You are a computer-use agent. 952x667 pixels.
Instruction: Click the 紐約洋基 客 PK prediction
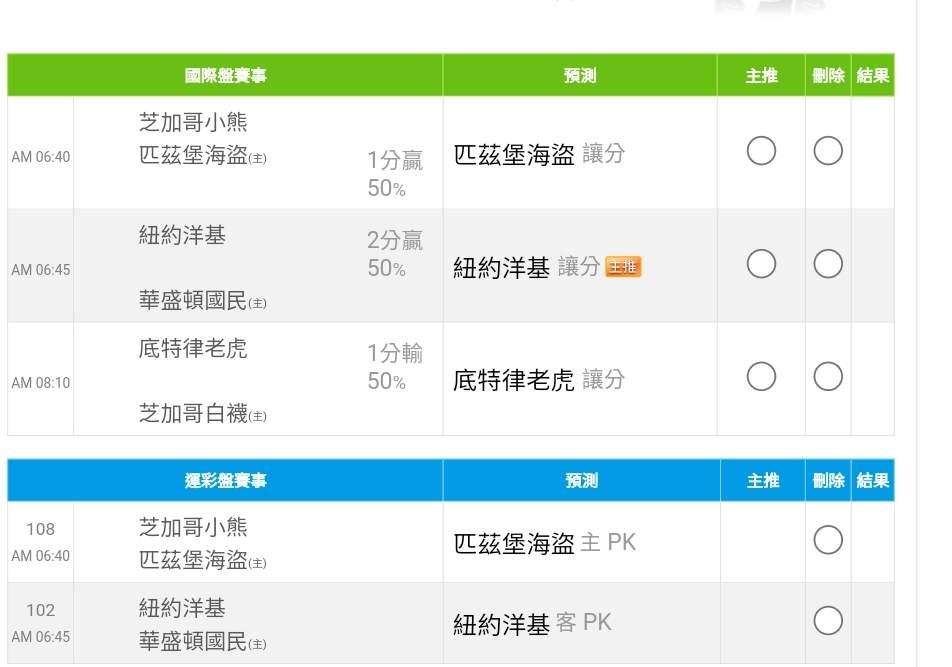pos(532,624)
